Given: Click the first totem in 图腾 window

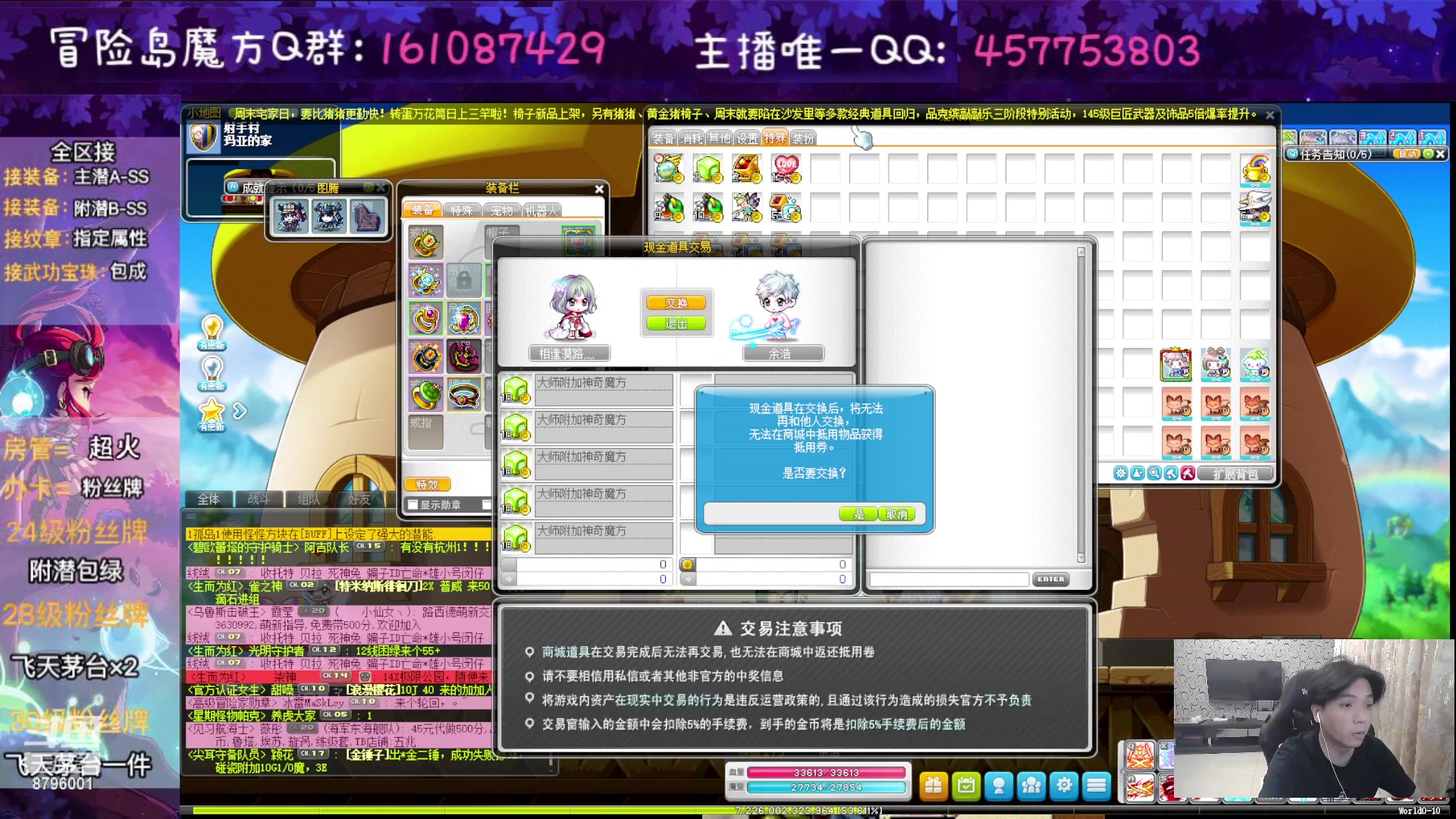Looking at the screenshot, I should coord(291,216).
